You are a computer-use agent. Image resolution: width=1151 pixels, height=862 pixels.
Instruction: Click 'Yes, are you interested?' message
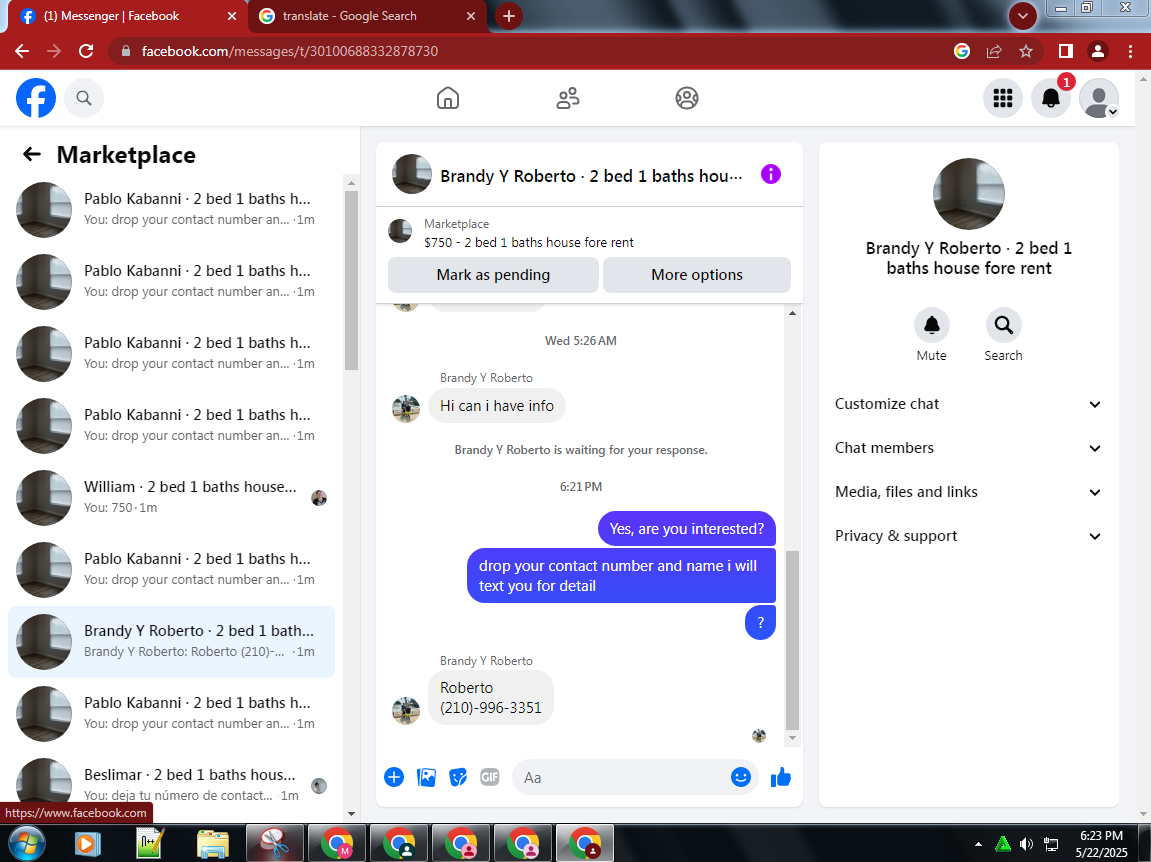(x=686, y=529)
